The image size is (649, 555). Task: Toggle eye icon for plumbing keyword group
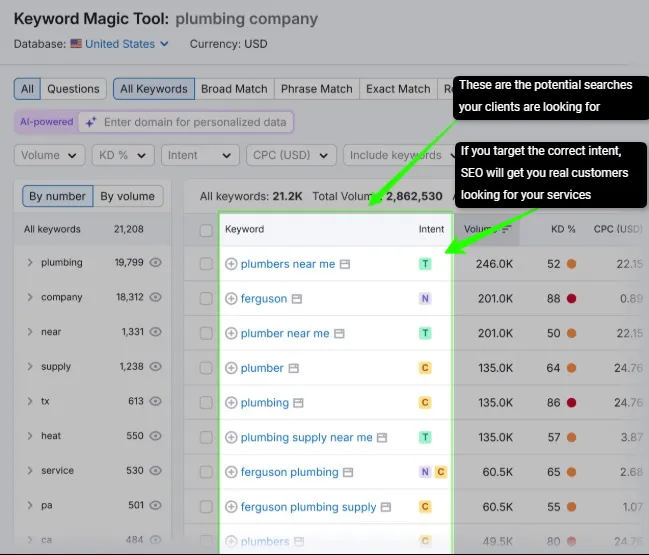(155, 263)
